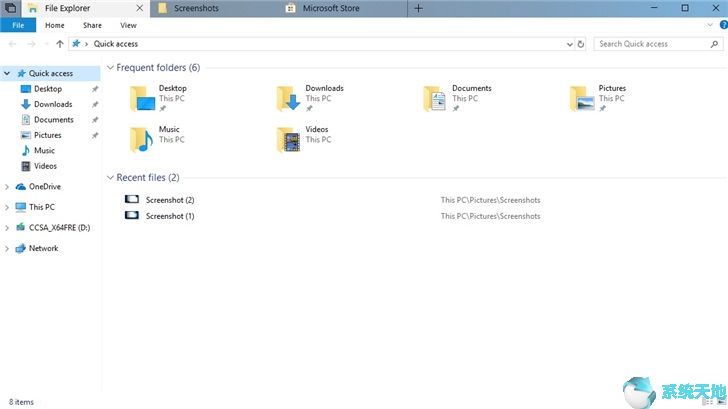The image size is (728, 409).
Task: Click the 8 items status text
Action: [21, 402]
